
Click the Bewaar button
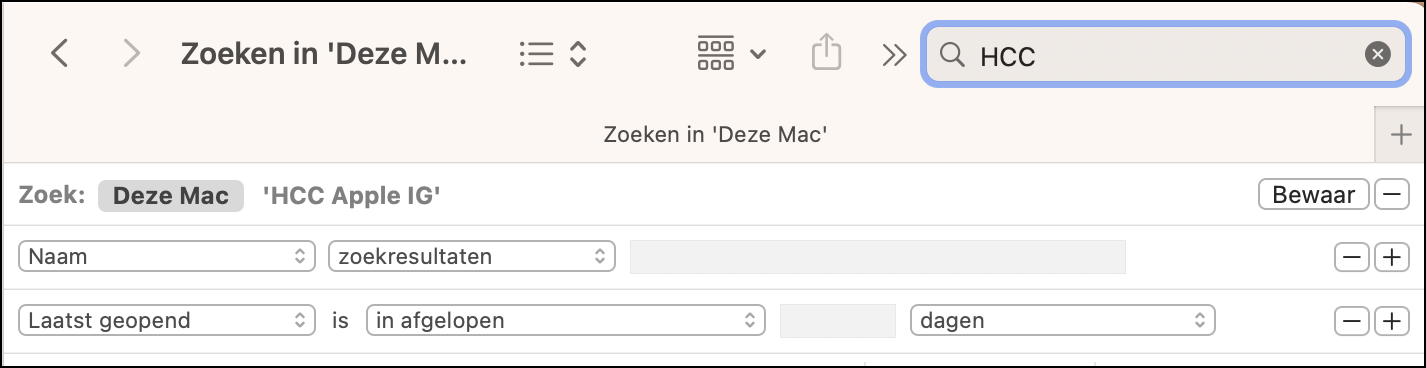click(1313, 195)
